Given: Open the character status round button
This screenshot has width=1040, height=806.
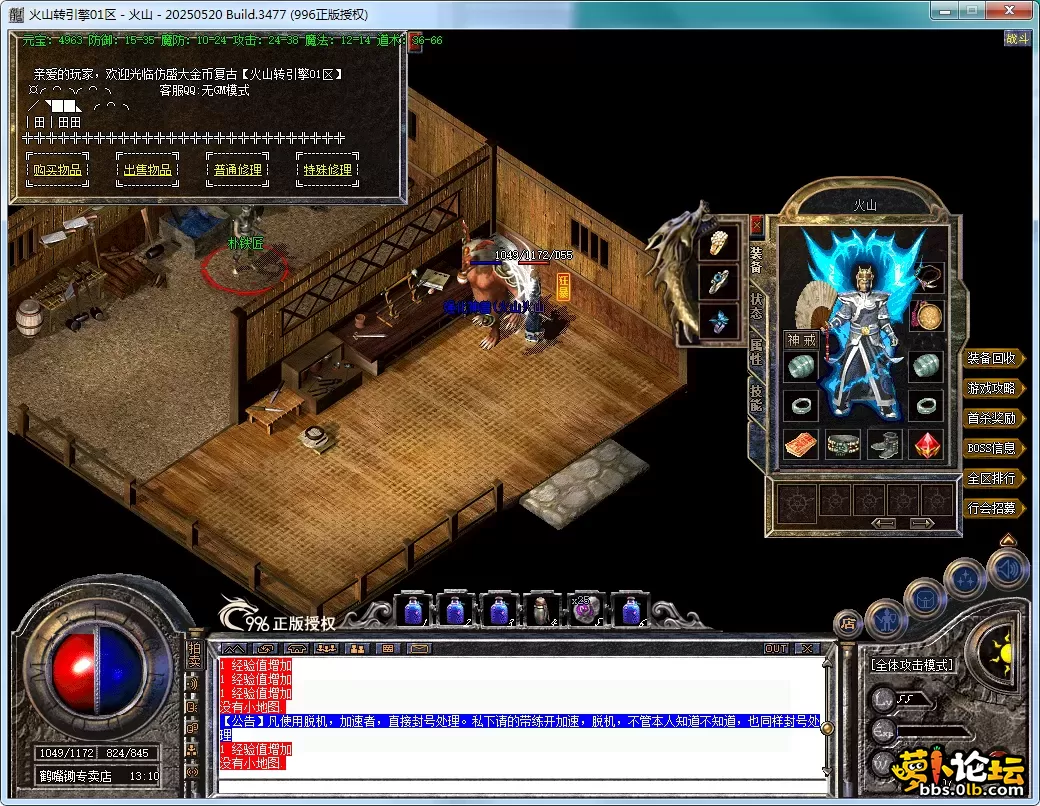Looking at the screenshot, I should pyautogui.click(x=887, y=619).
